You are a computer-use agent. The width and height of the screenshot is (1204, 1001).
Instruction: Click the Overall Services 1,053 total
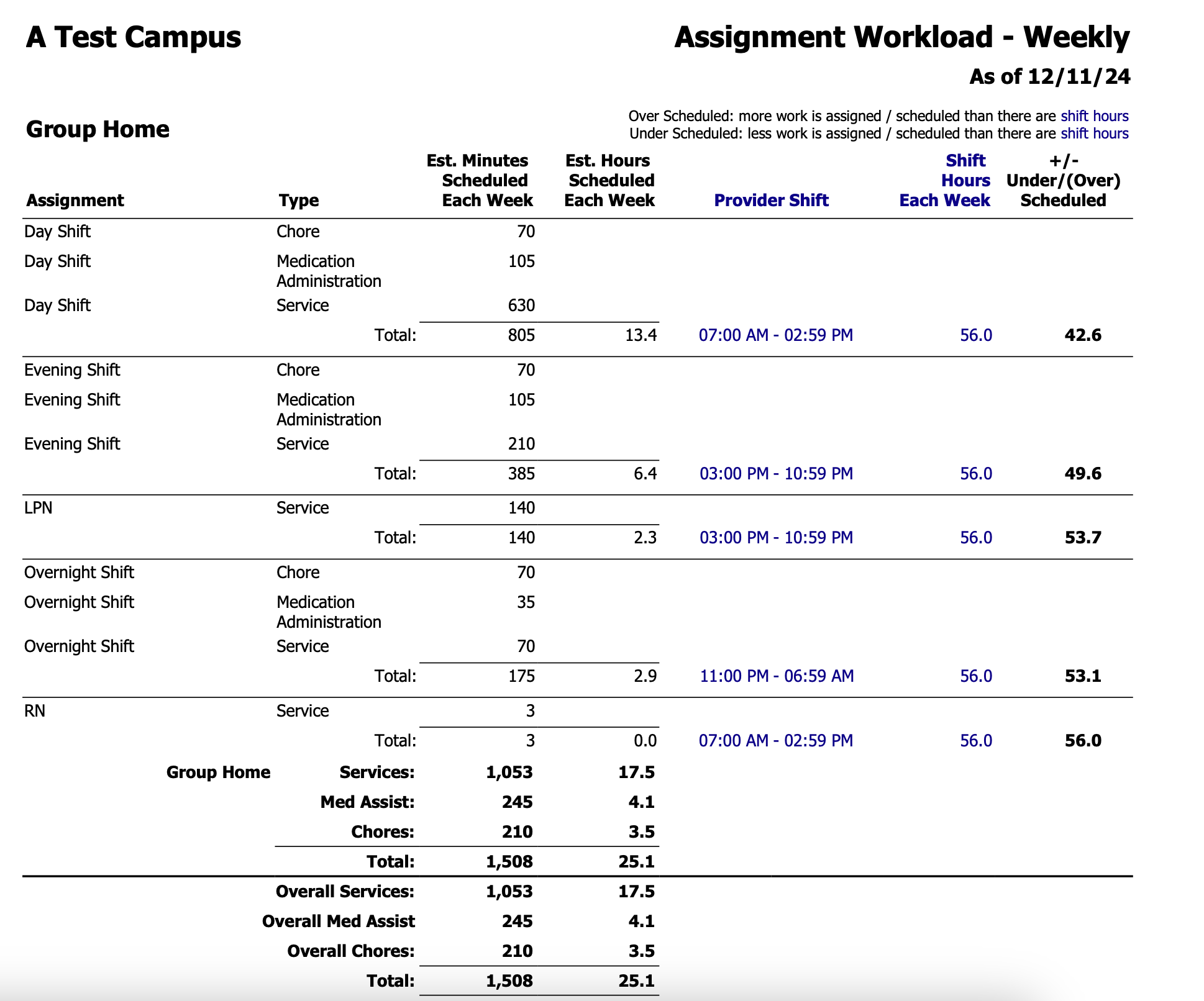click(x=509, y=892)
